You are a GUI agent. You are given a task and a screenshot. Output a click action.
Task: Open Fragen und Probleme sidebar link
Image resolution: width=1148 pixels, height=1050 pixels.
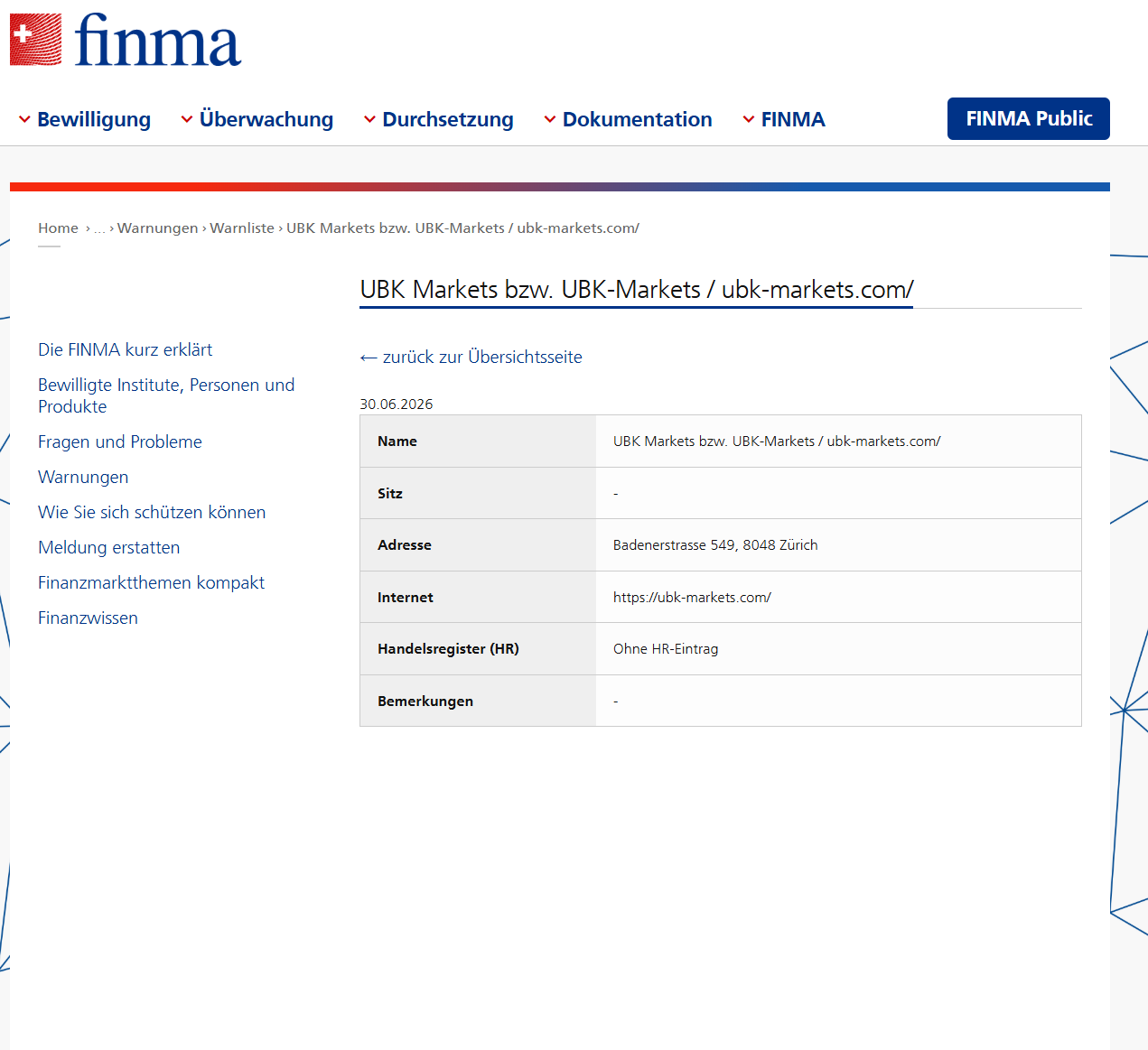(120, 441)
